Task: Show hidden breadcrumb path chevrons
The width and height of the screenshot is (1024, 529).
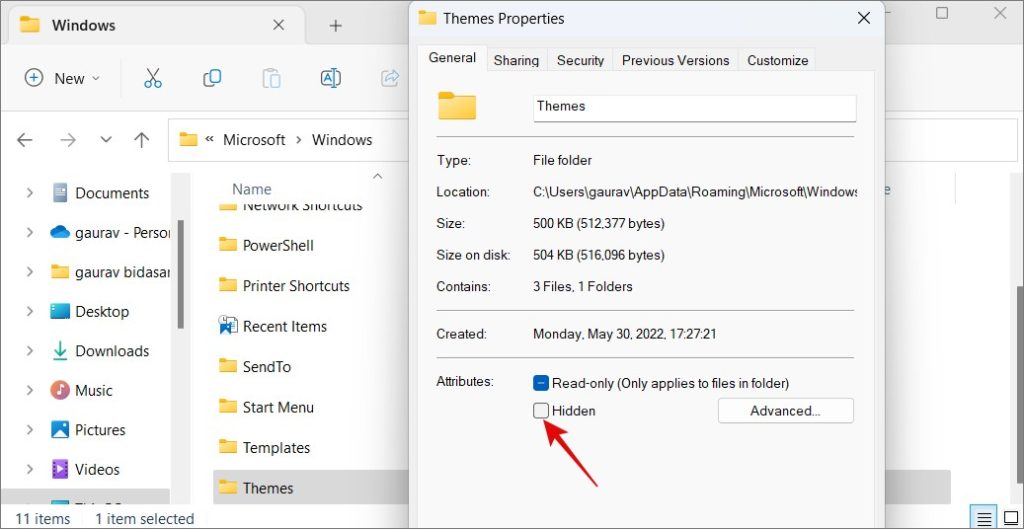Action: pos(210,139)
